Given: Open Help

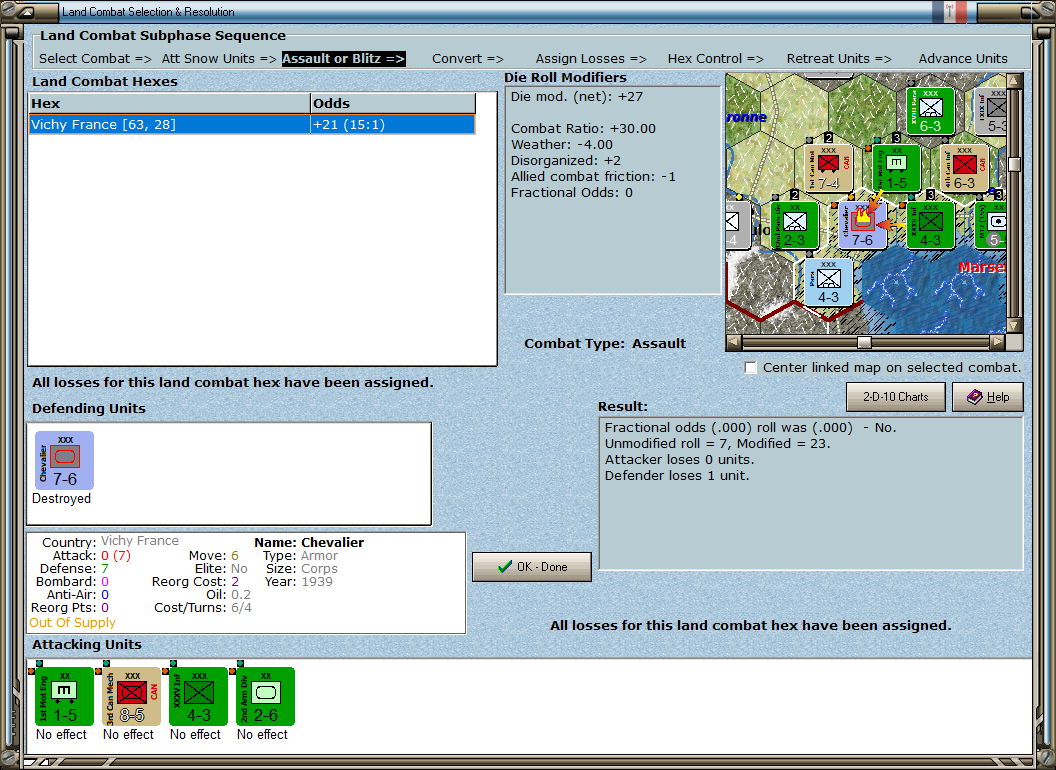Looking at the screenshot, I should [x=988, y=397].
